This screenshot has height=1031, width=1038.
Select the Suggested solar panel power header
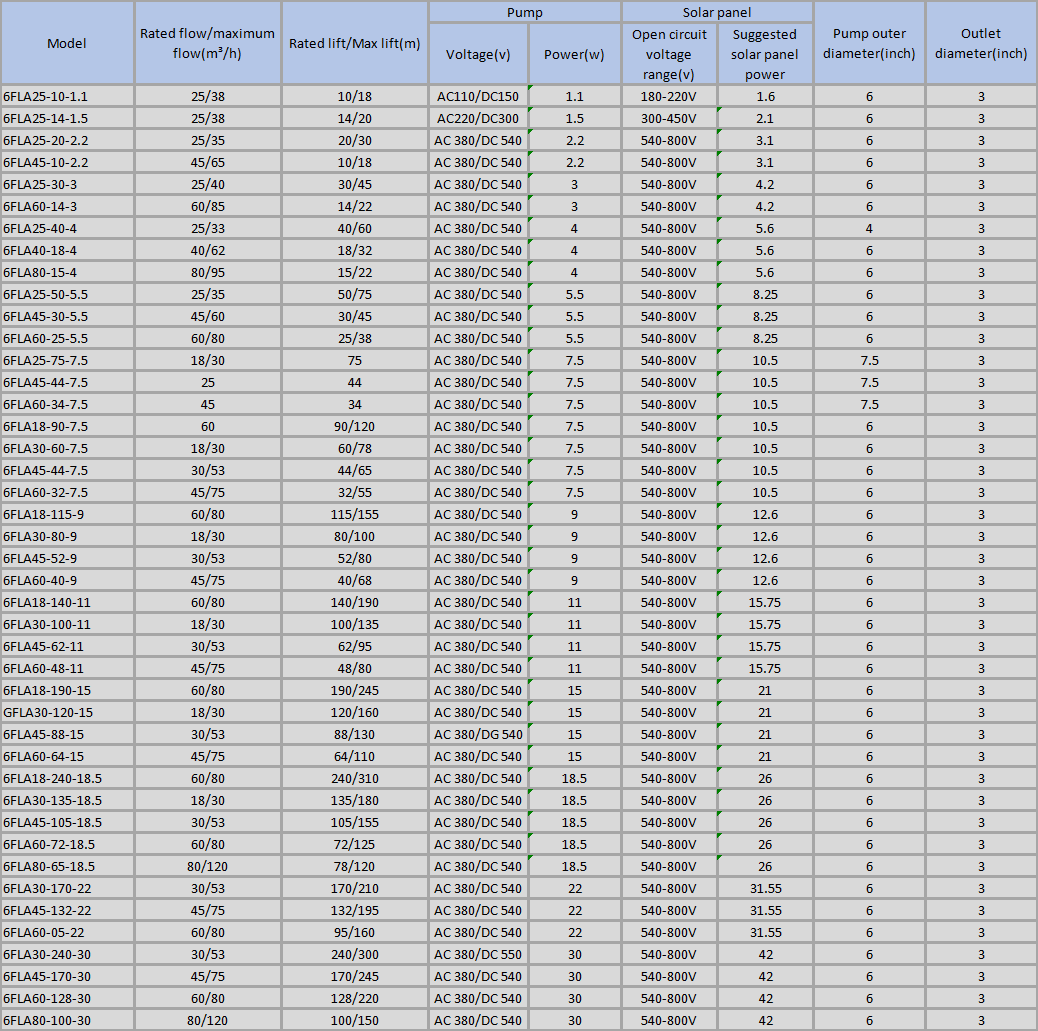[765, 54]
